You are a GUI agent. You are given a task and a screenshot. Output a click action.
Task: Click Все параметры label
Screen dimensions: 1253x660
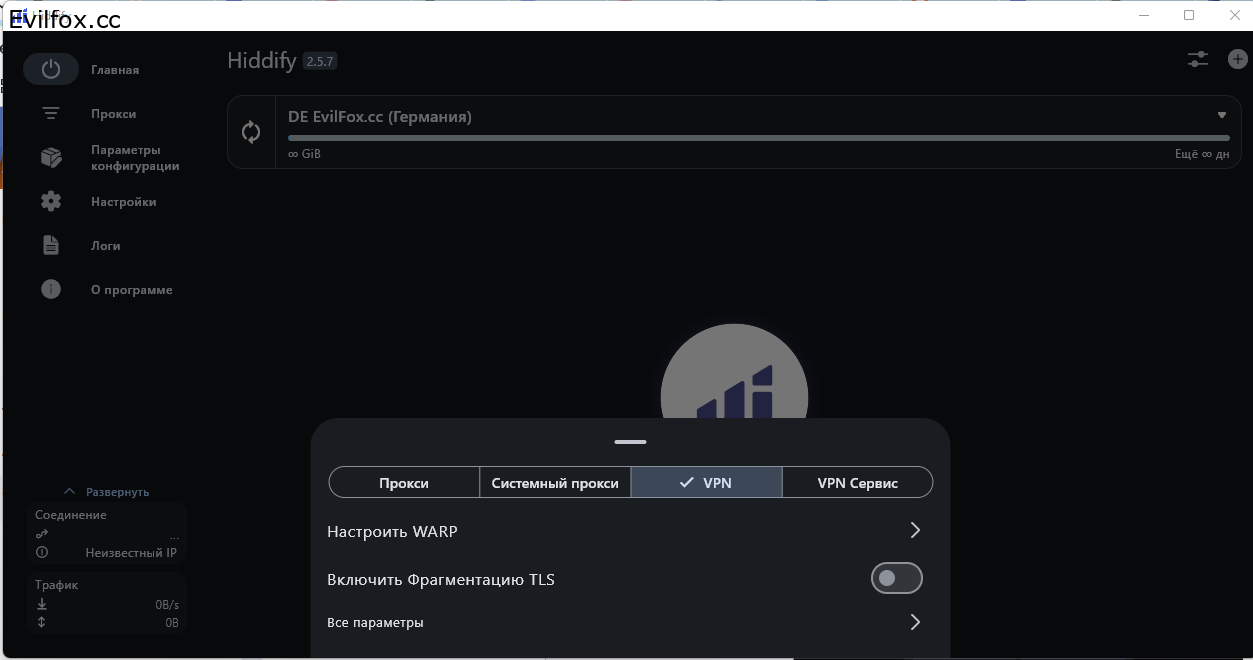click(375, 622)
